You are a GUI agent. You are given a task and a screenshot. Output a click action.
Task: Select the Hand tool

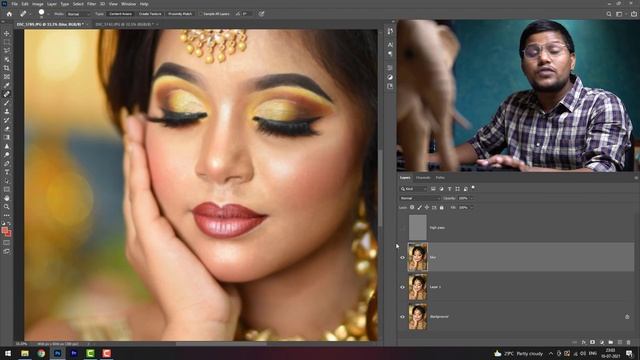tap(7, 198)
